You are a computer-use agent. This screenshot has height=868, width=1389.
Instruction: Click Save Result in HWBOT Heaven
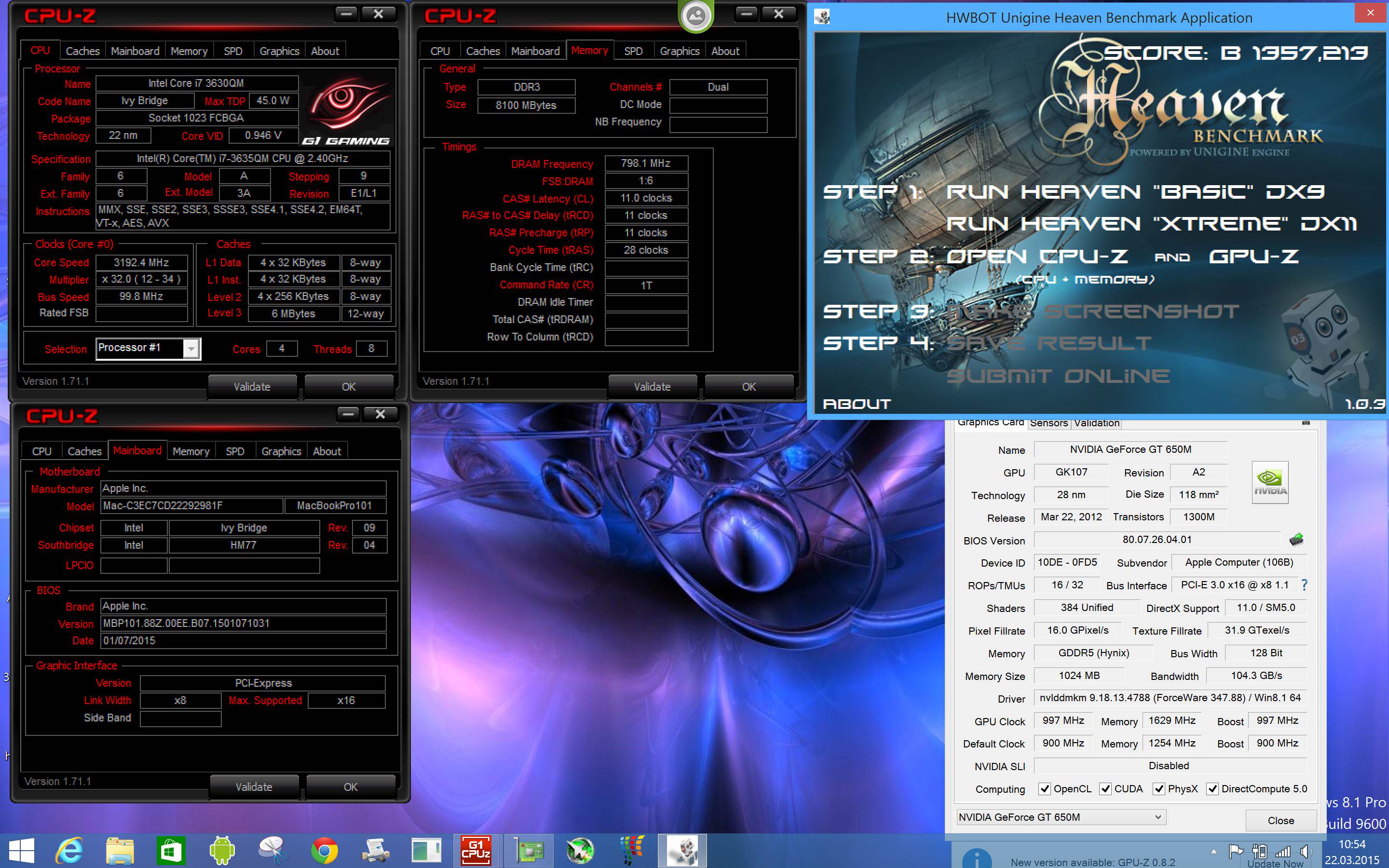pyautogui.click(x=1049, y=343)
